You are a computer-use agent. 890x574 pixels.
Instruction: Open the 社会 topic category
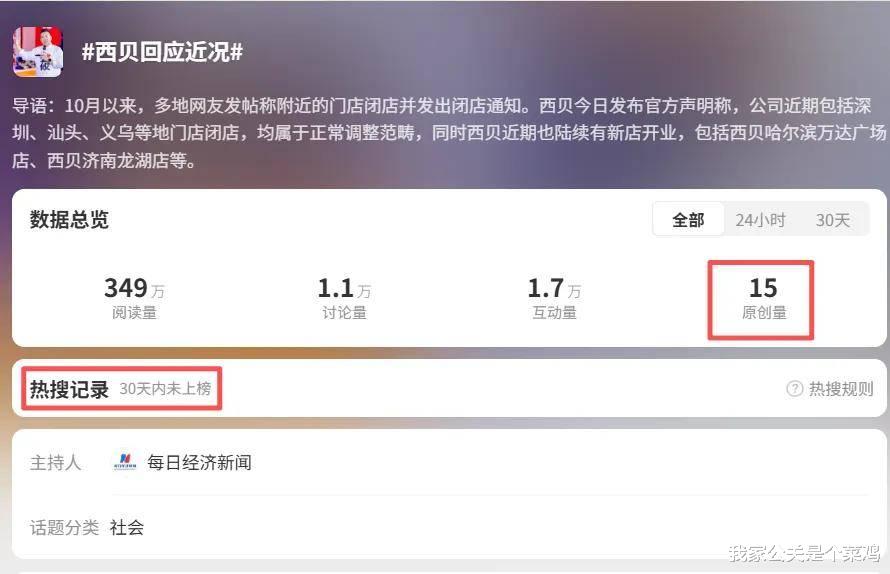point(127,527)
